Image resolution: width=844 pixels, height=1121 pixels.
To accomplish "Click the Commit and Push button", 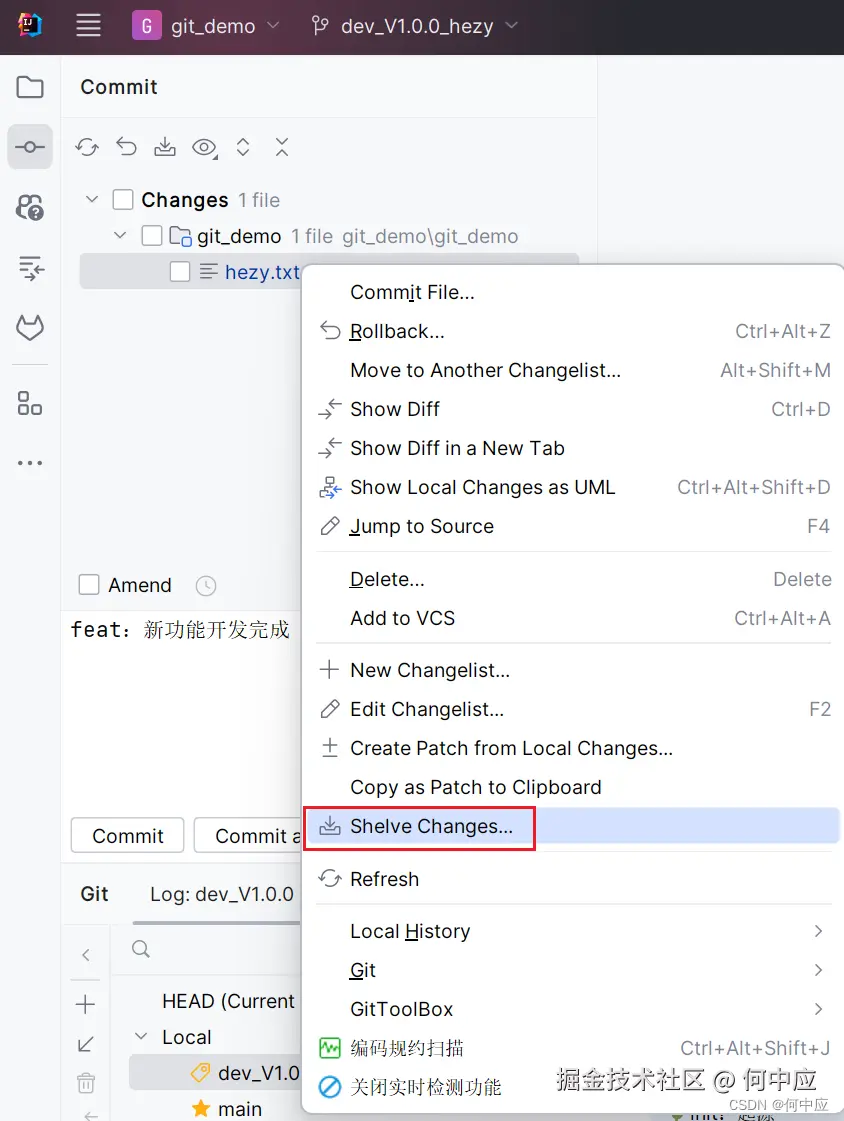I will click(248, 835).
